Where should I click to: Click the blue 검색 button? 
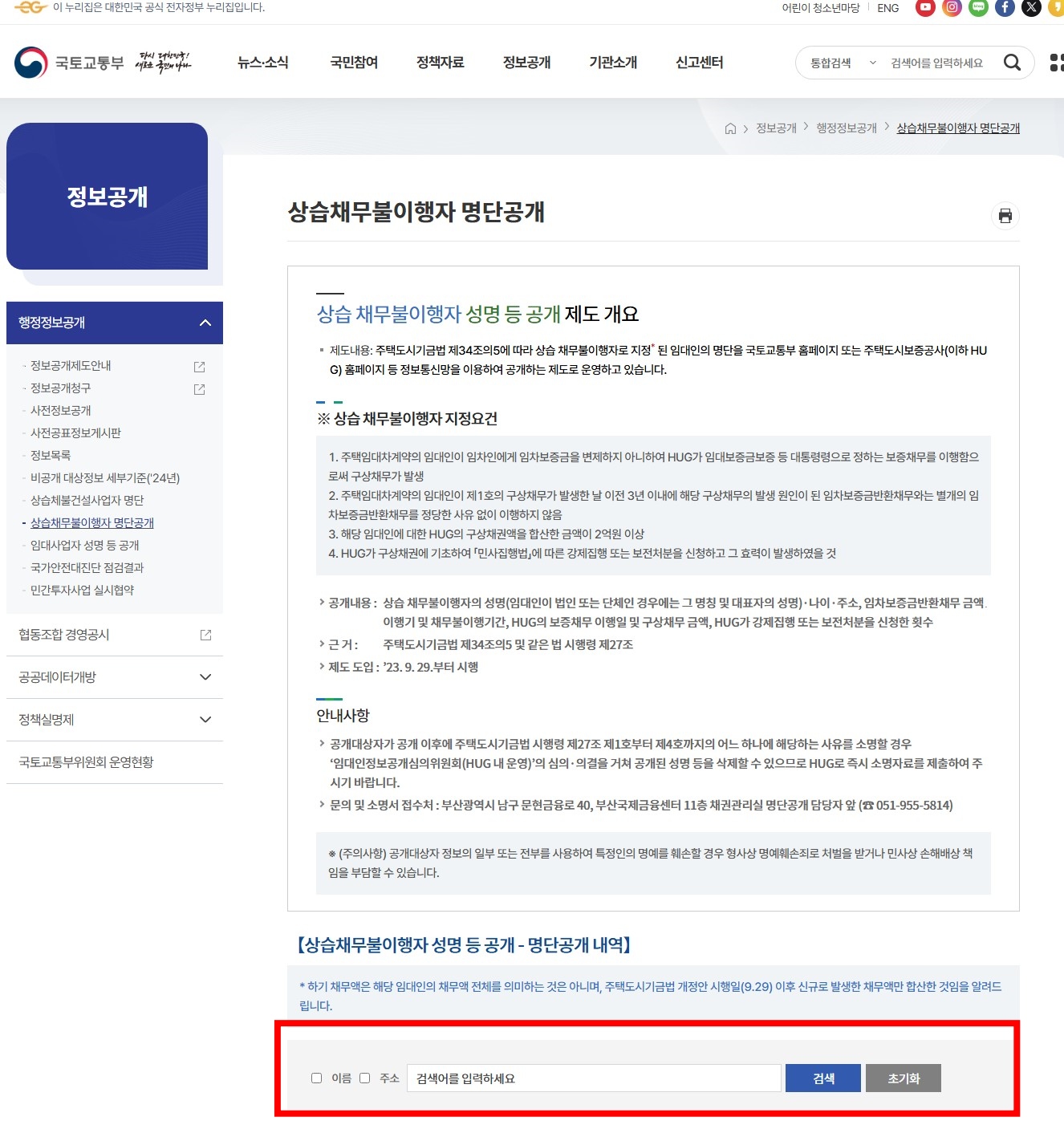[x=823, y=1078]
